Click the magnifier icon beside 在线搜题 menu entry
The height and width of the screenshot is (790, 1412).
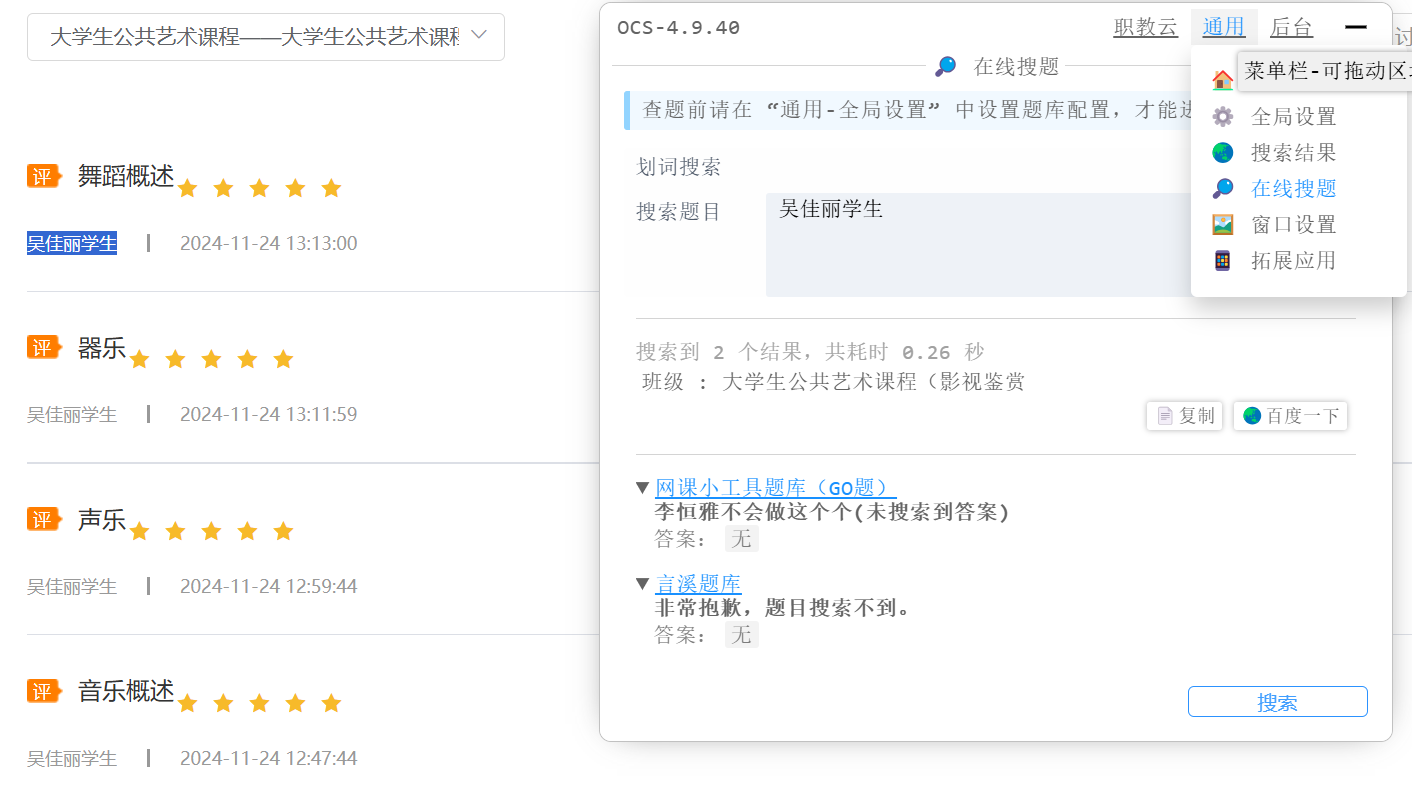1222,189
